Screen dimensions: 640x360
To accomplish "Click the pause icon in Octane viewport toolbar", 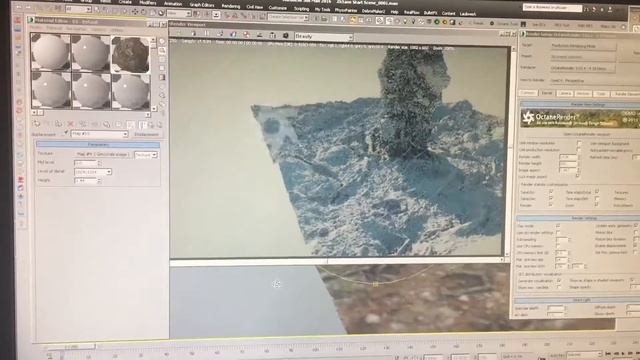I will click(207, 34).
